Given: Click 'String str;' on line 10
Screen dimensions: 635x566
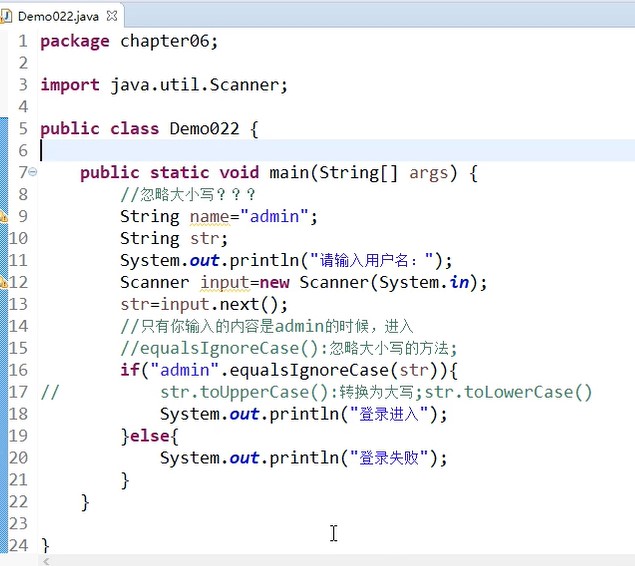Looking at the screenshot, I should coord(174,238).
